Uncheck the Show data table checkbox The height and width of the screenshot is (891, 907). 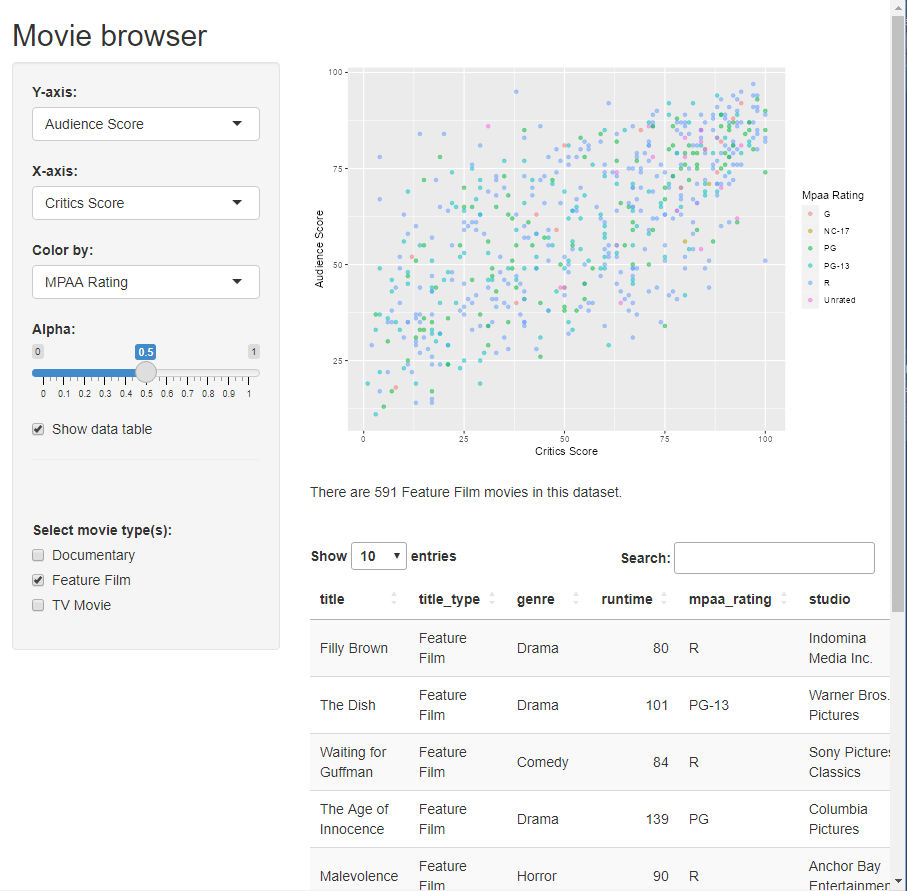(x=38, y=429)
